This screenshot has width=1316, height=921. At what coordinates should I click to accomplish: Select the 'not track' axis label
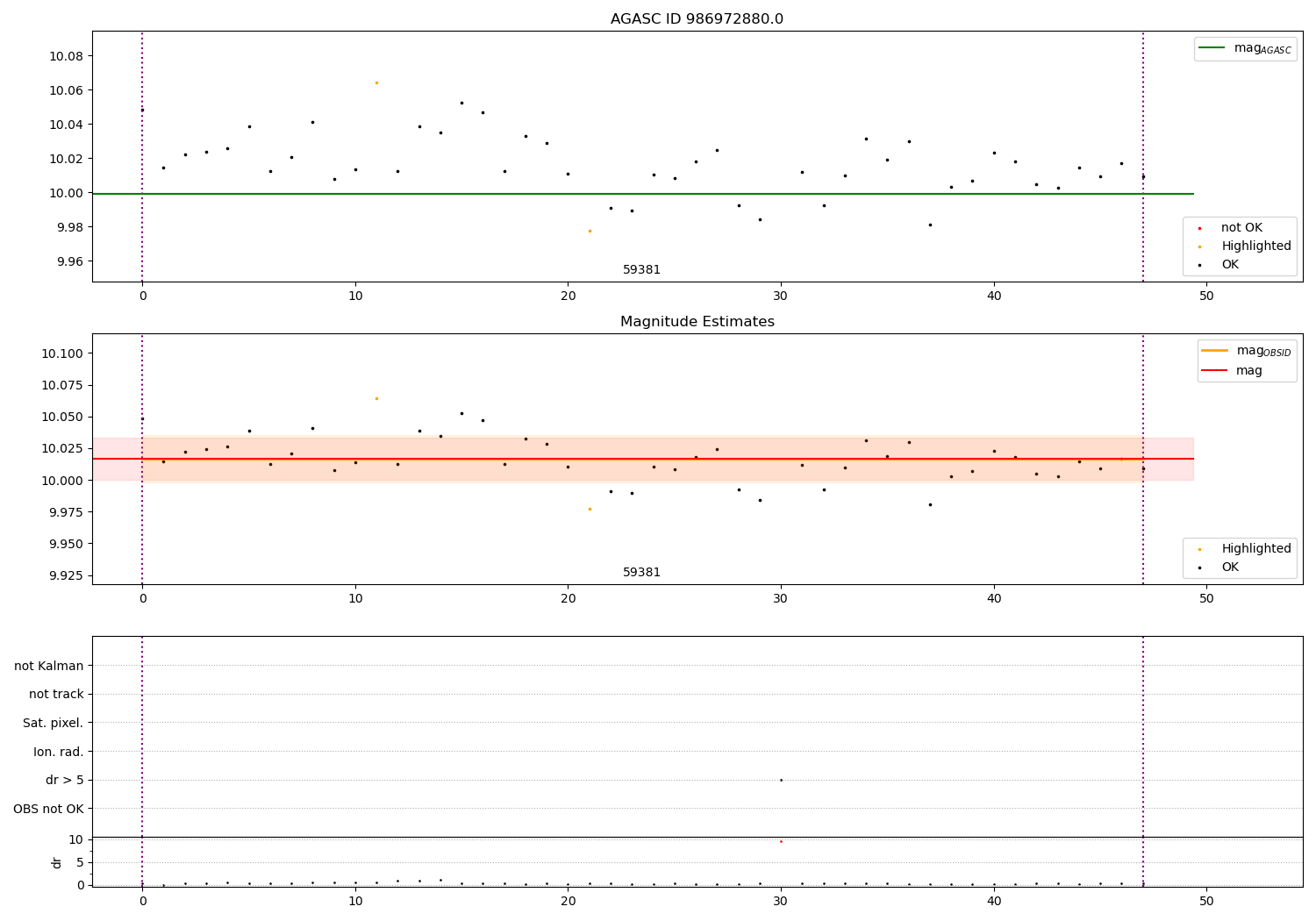click(x=56, y=694)
